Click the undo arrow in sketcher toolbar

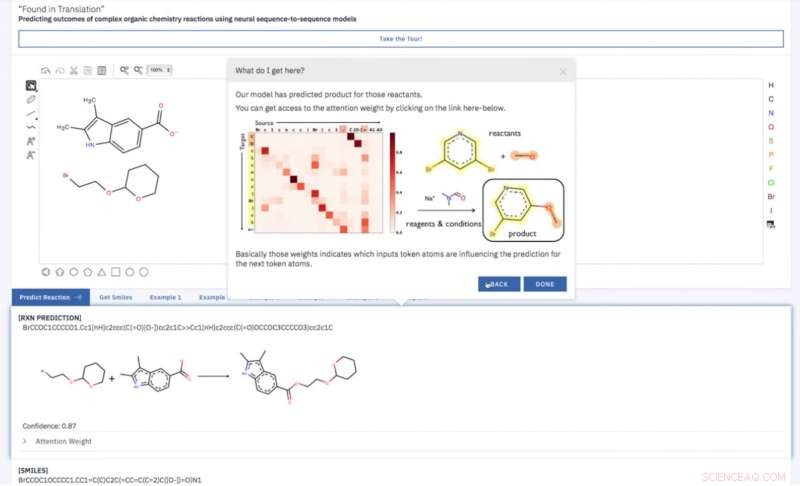click(45, 70)
